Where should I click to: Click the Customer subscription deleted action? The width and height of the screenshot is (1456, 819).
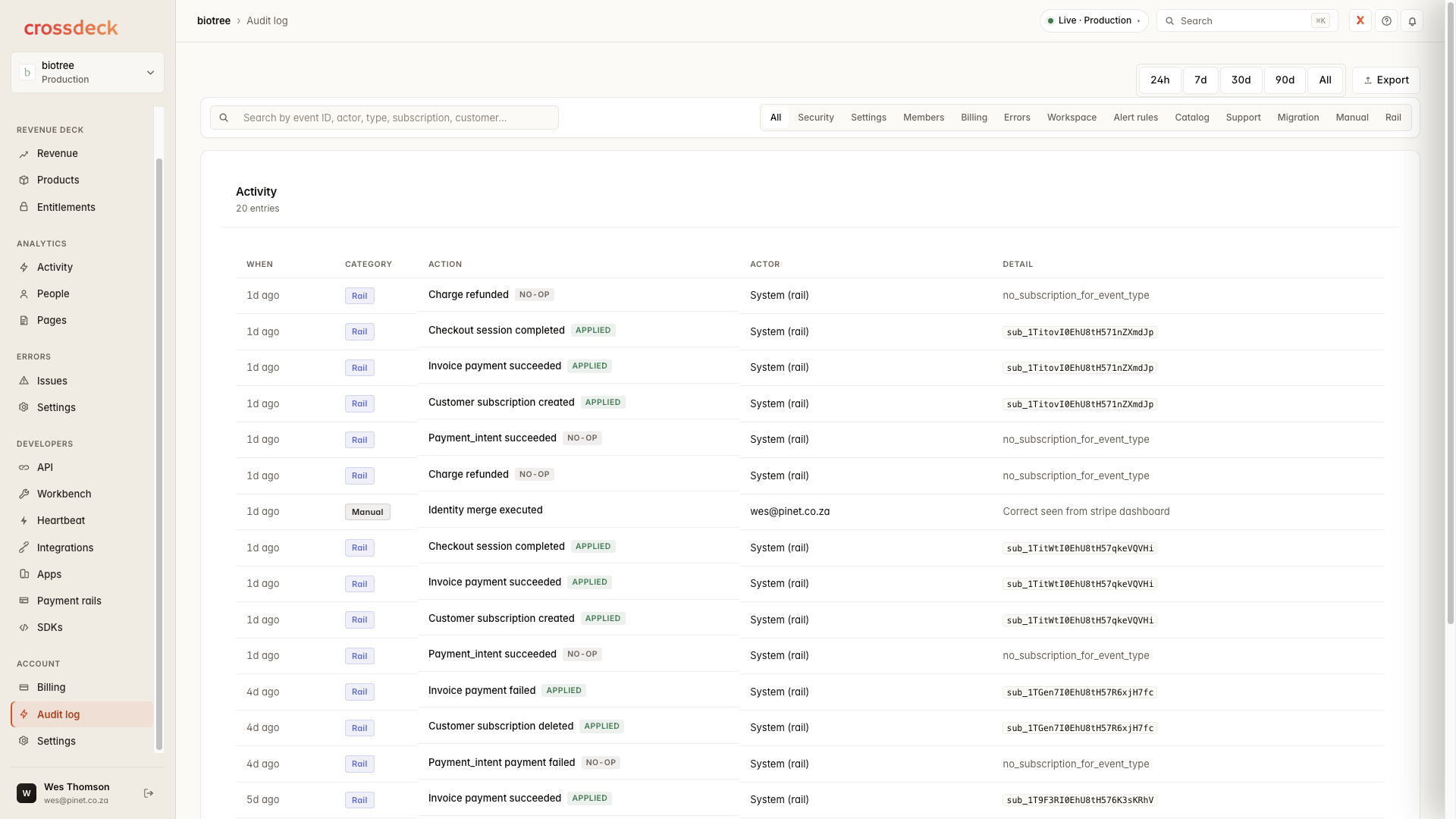tap(500, 726)
